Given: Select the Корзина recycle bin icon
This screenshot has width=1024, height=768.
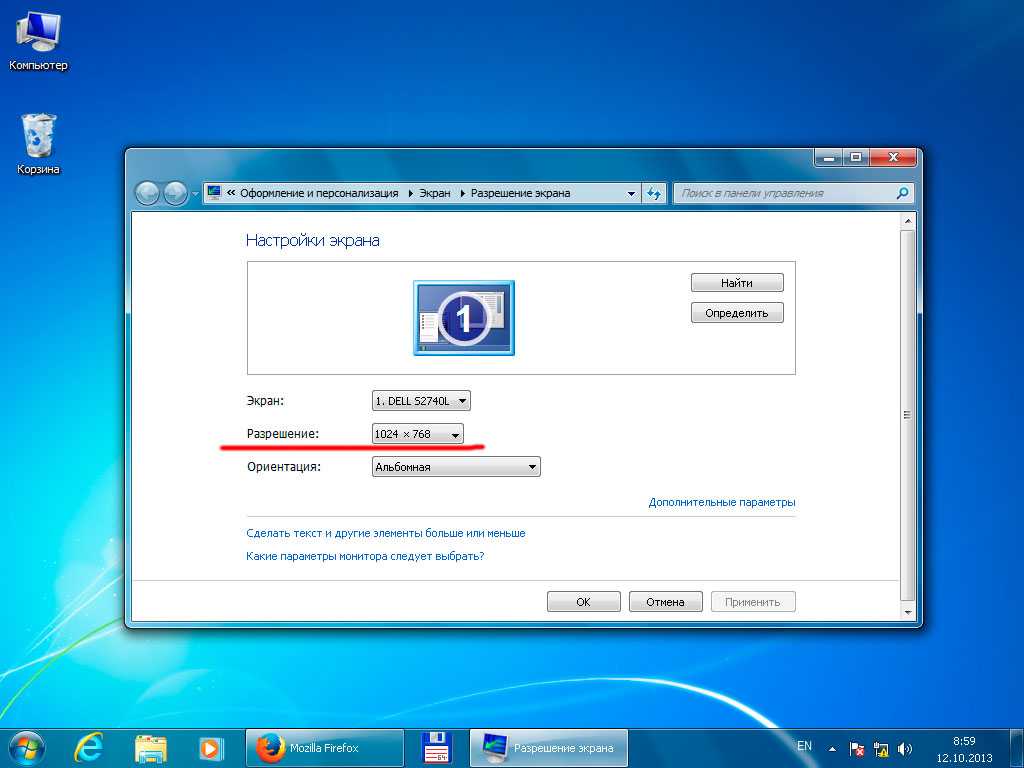Looking at the screenshot, I should (38, 144).
